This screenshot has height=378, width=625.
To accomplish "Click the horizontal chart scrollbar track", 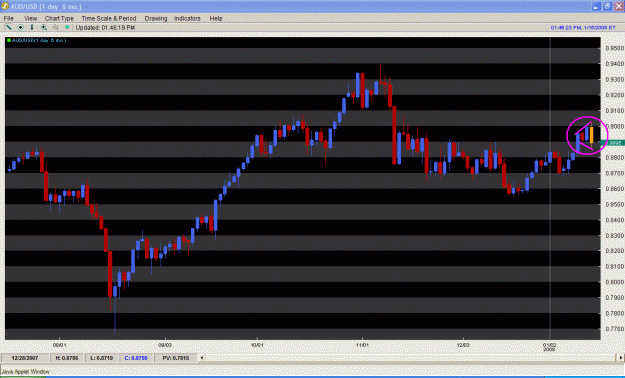I will point(411,358).
